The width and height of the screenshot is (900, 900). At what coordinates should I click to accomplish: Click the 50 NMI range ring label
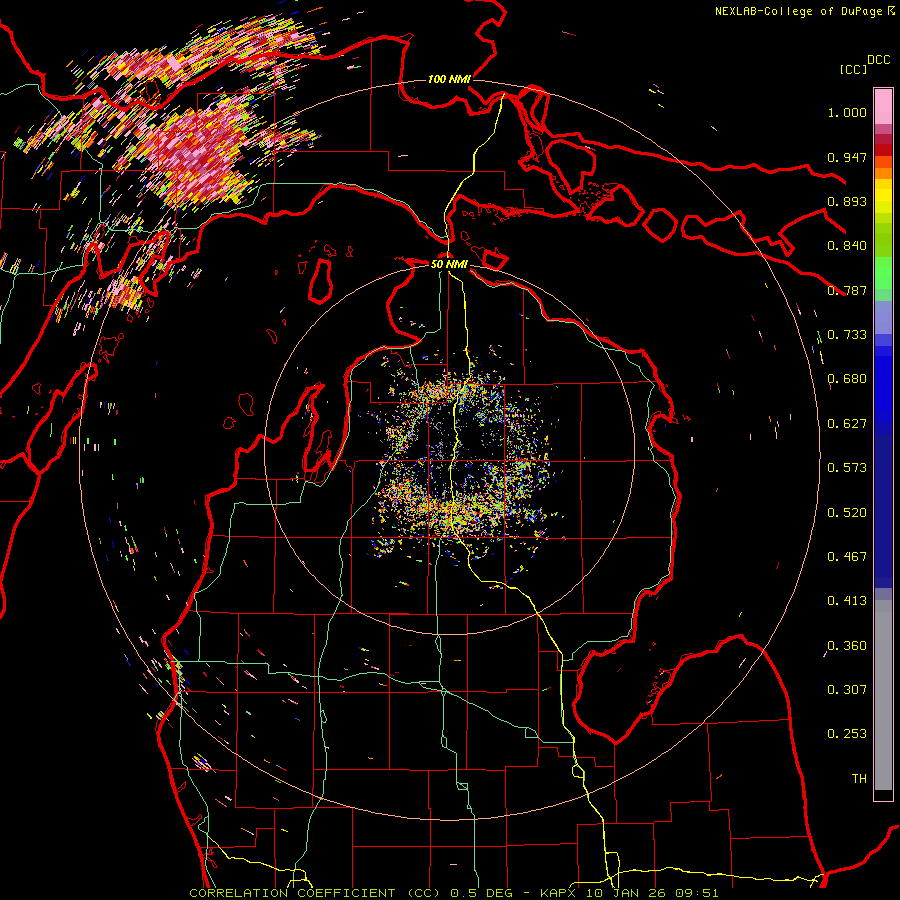coord(449,264)
